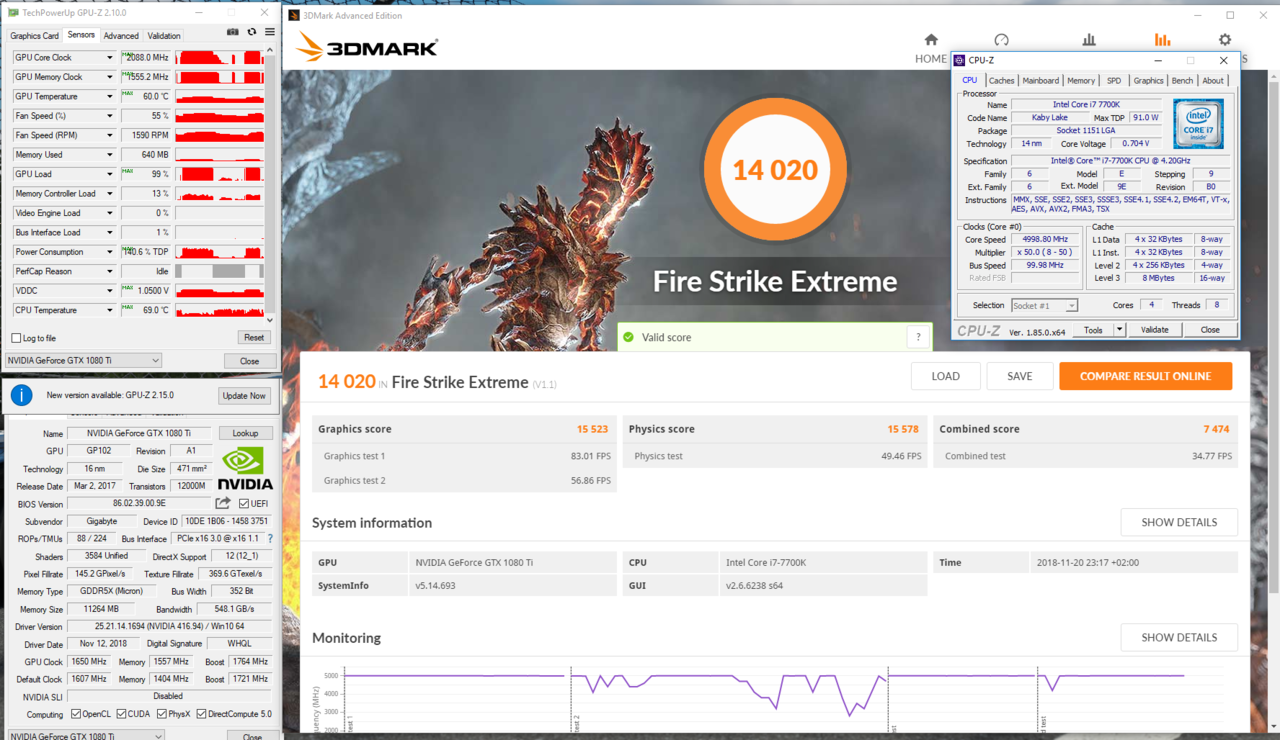The image size is (1280, 740).
Task: Click the GPU-Z title bar icon
Action: pos(13,14)
